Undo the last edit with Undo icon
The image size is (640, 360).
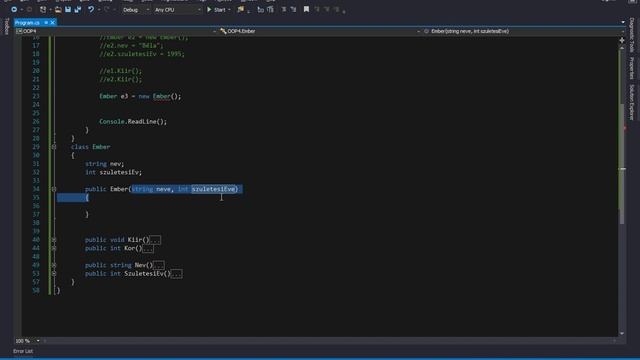[x=91, y=9]
